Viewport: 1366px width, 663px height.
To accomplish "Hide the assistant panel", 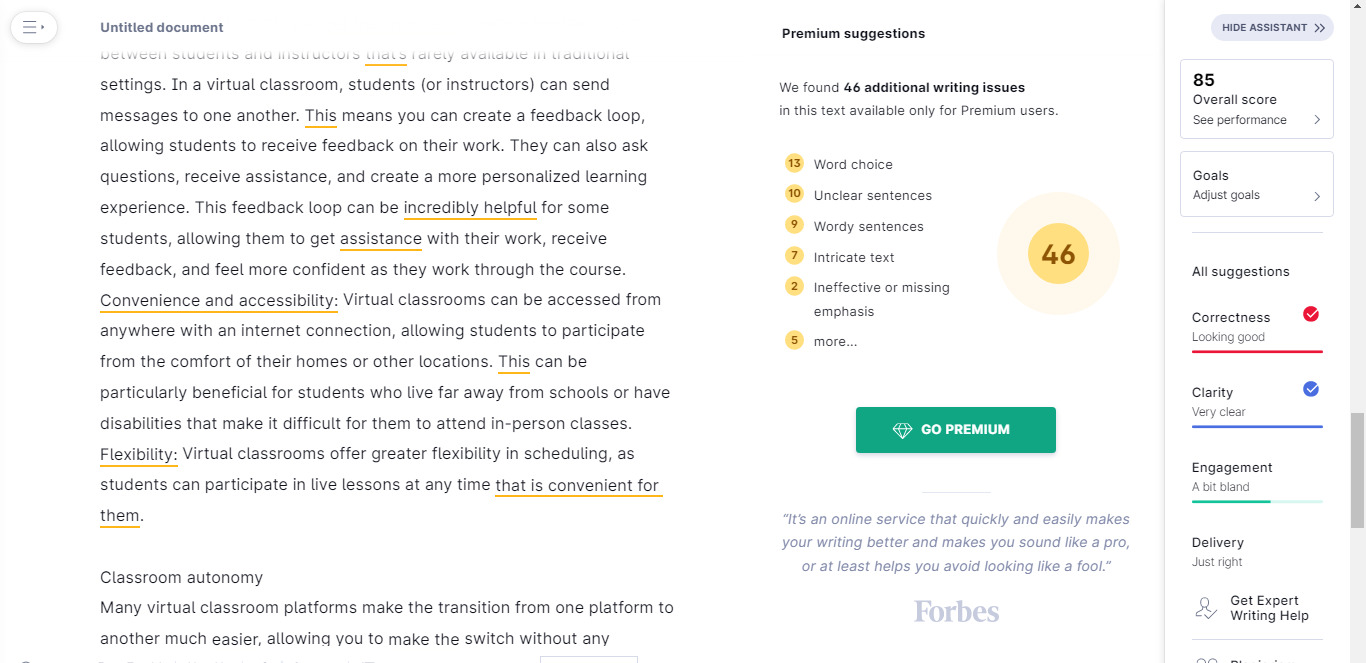I will click(x=1272, y=28).
